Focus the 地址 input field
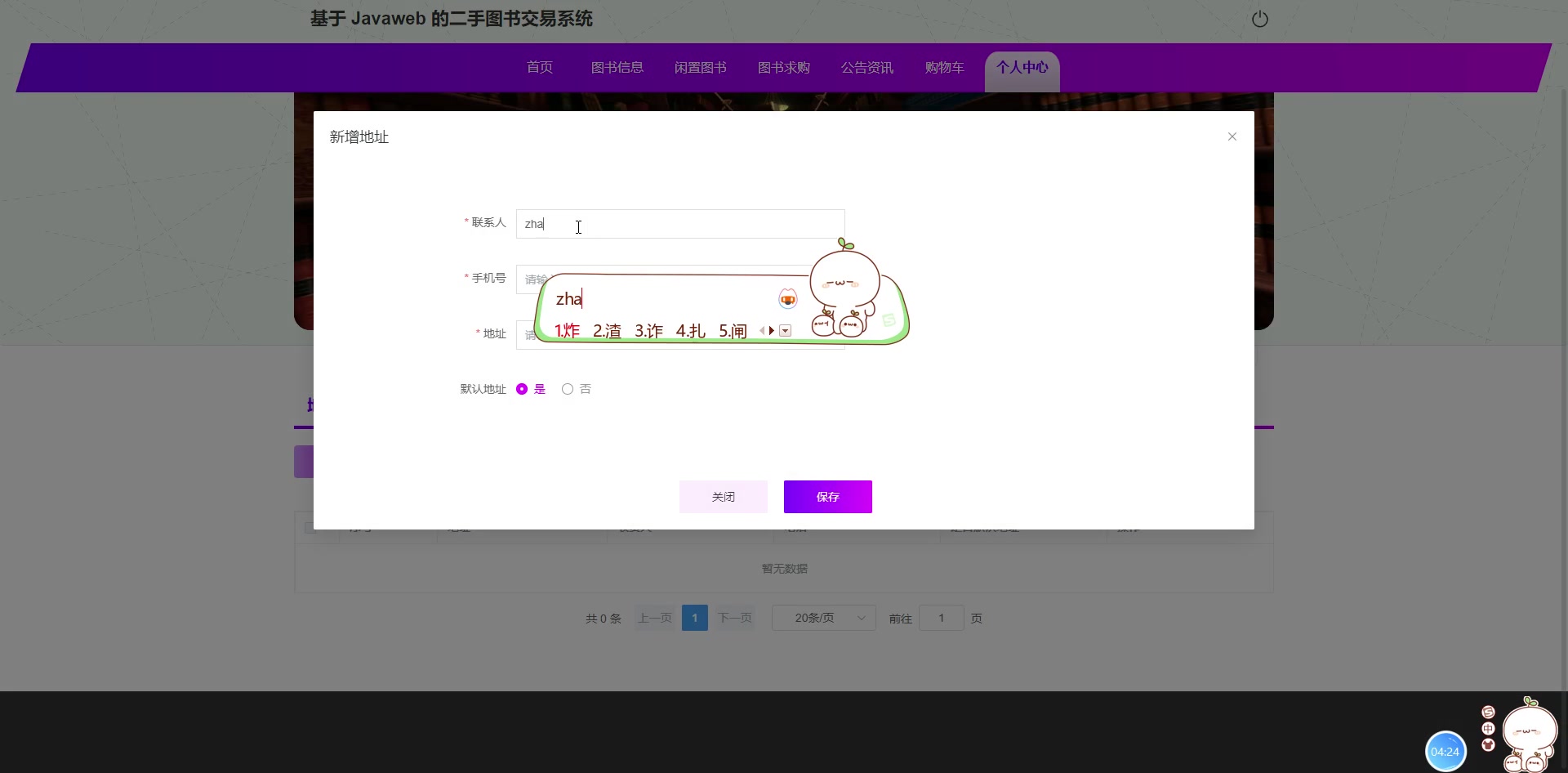This screenshot has width=1568, height=773. coord(680,335)
